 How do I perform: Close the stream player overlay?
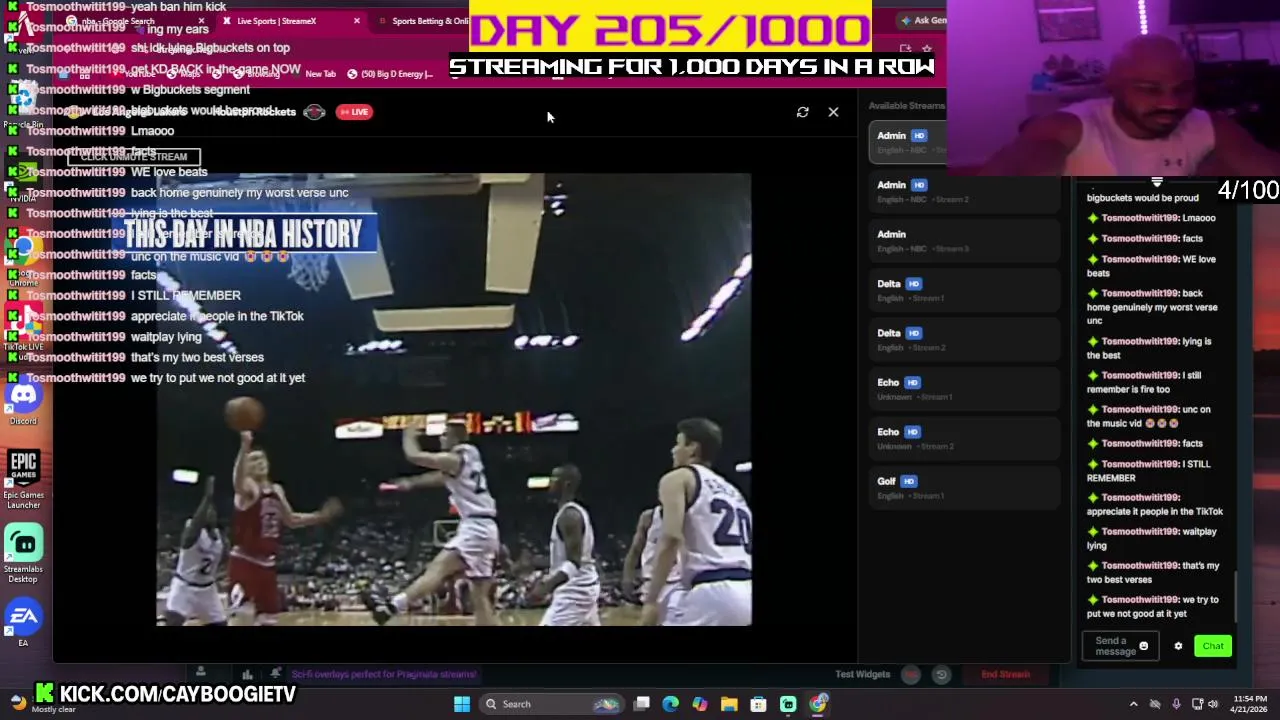coord(833,112)
